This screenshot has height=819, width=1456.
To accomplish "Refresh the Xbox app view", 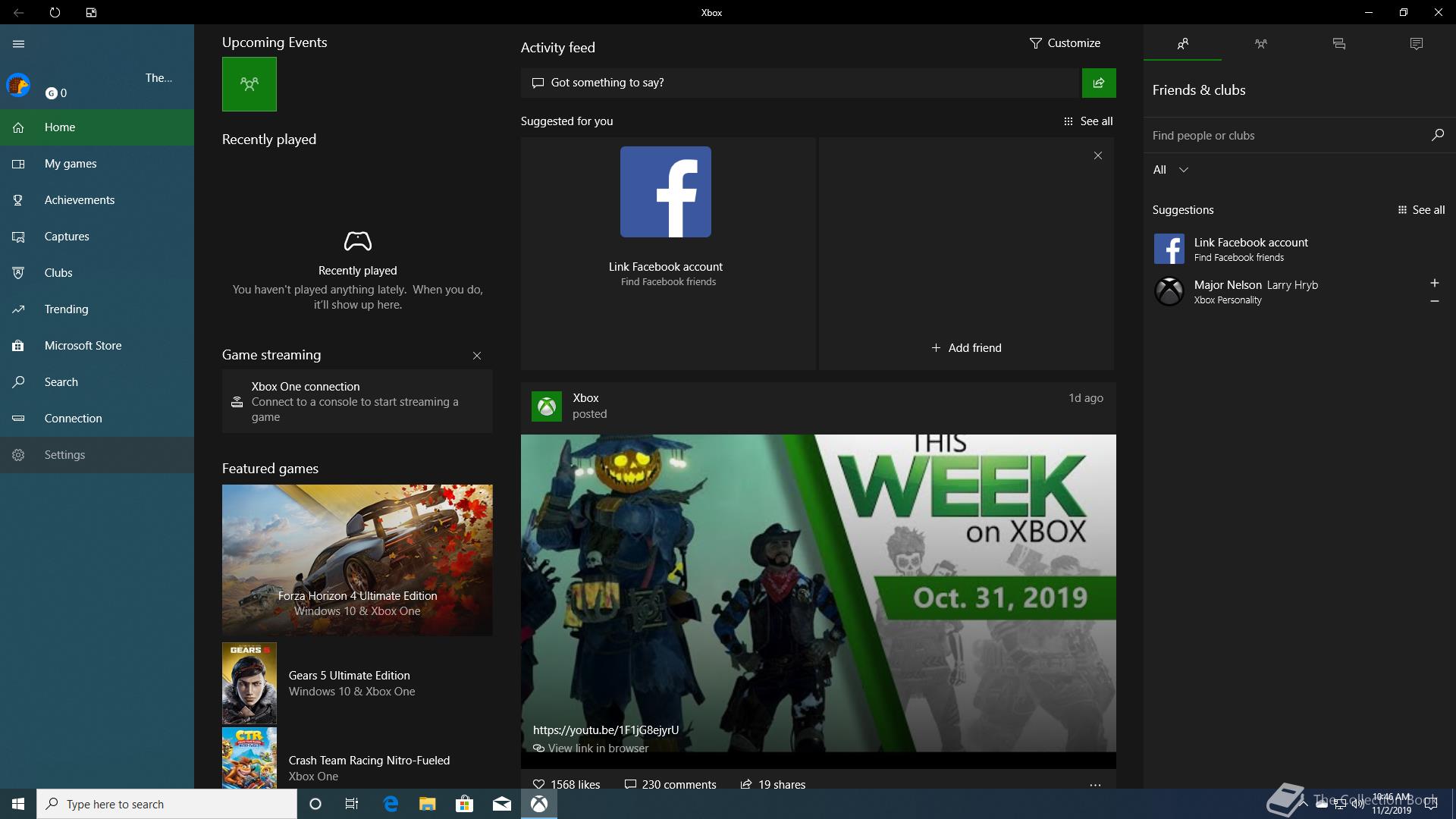I will 55,12.
